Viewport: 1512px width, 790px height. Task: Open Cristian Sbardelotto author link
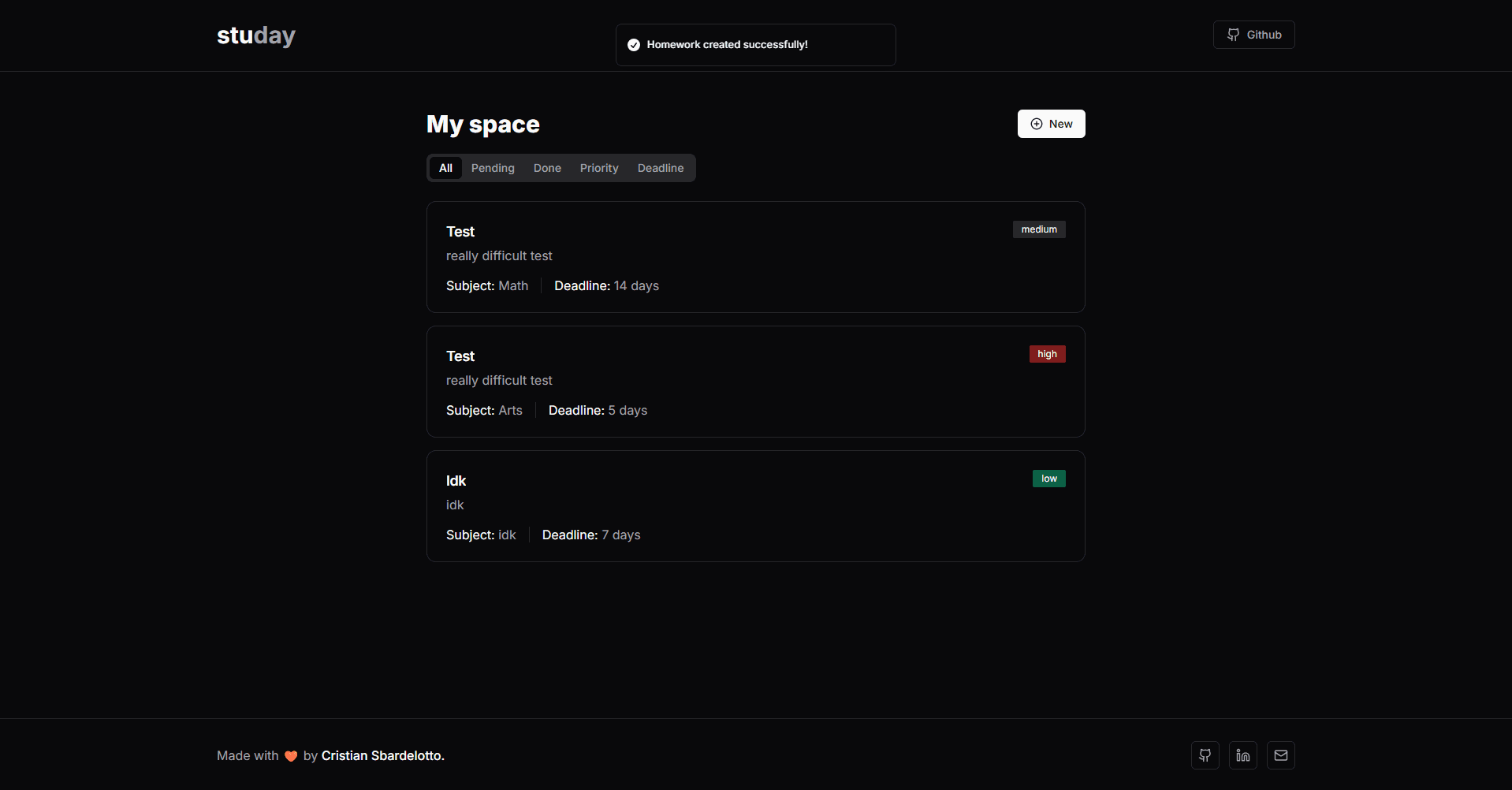[382, 755]
